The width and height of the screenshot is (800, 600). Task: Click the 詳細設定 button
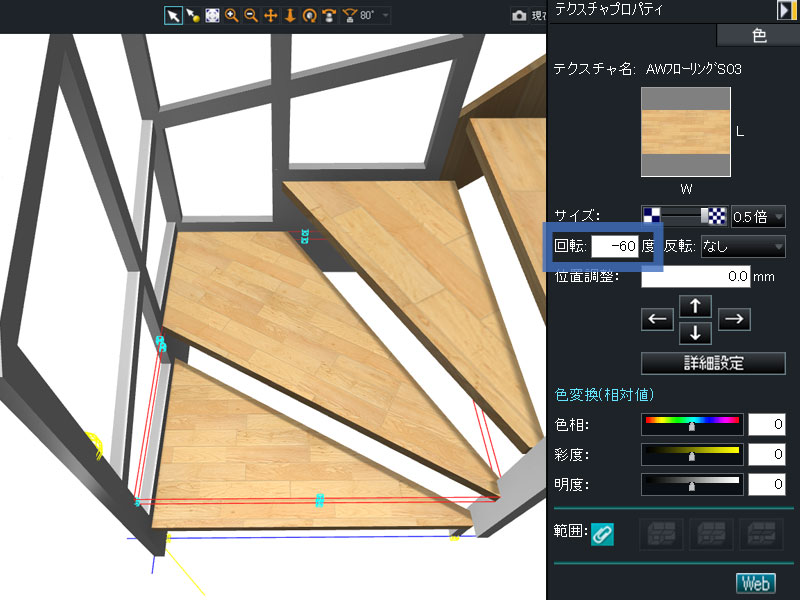coord(713,363)
